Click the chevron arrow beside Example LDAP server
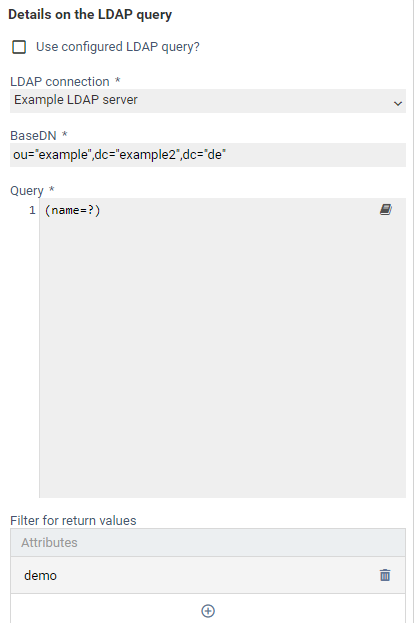 point(398,103)
